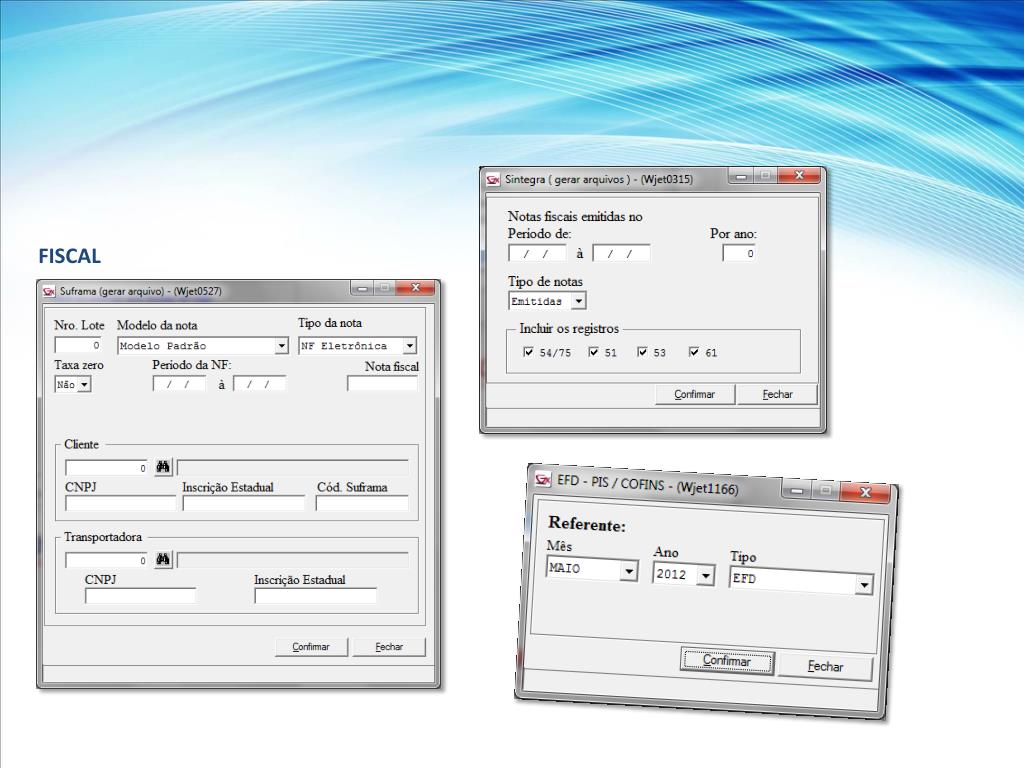The width and height of the screenshot is (1024, 768).
Task: Close the EFD PIS/COFINS window
Action: click(x=865, y=492)
